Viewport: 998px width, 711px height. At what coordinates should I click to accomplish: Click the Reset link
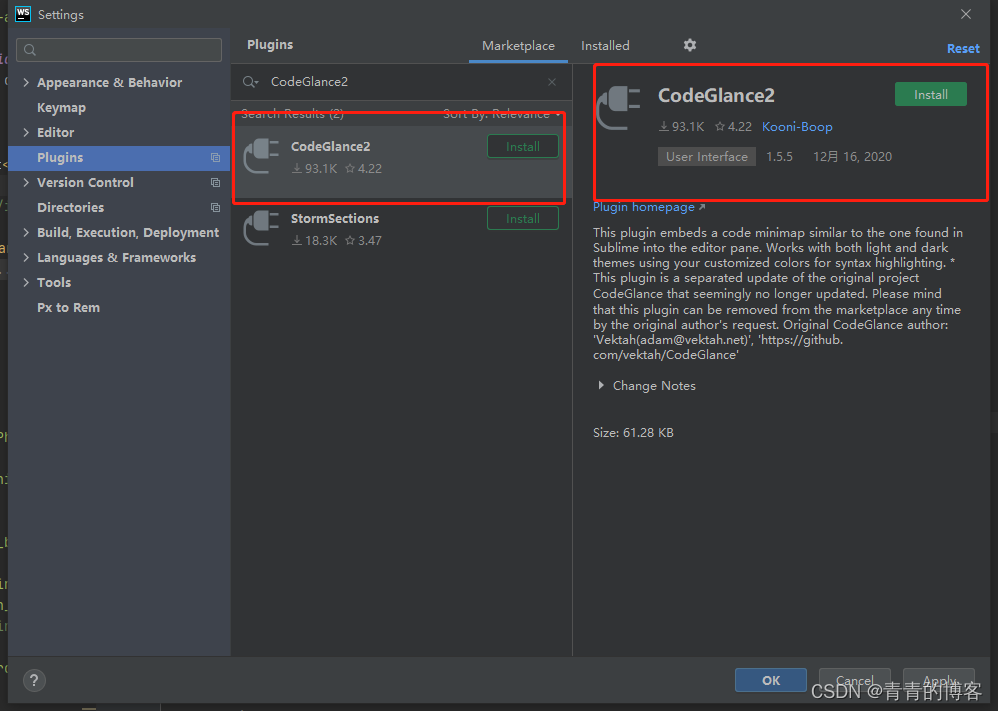(963, 49)
